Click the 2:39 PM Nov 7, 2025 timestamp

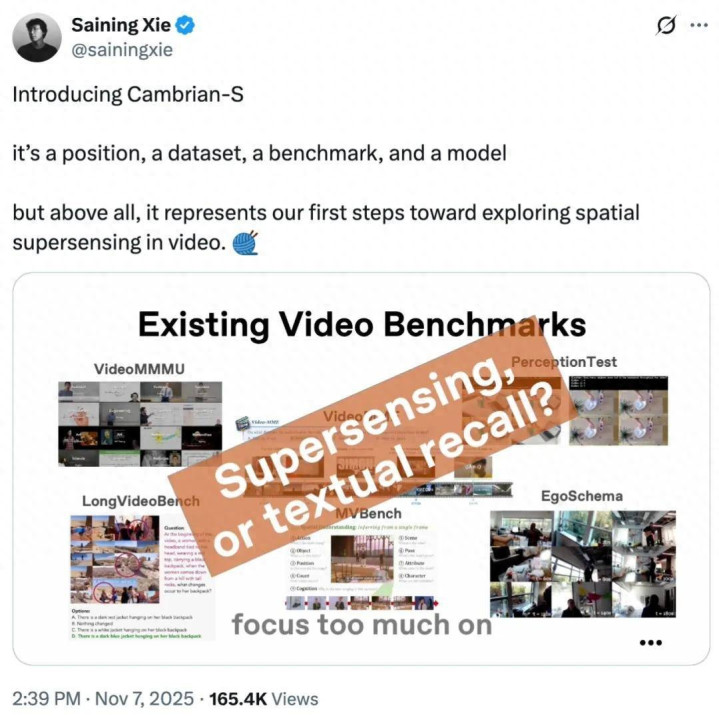(103, 699)
